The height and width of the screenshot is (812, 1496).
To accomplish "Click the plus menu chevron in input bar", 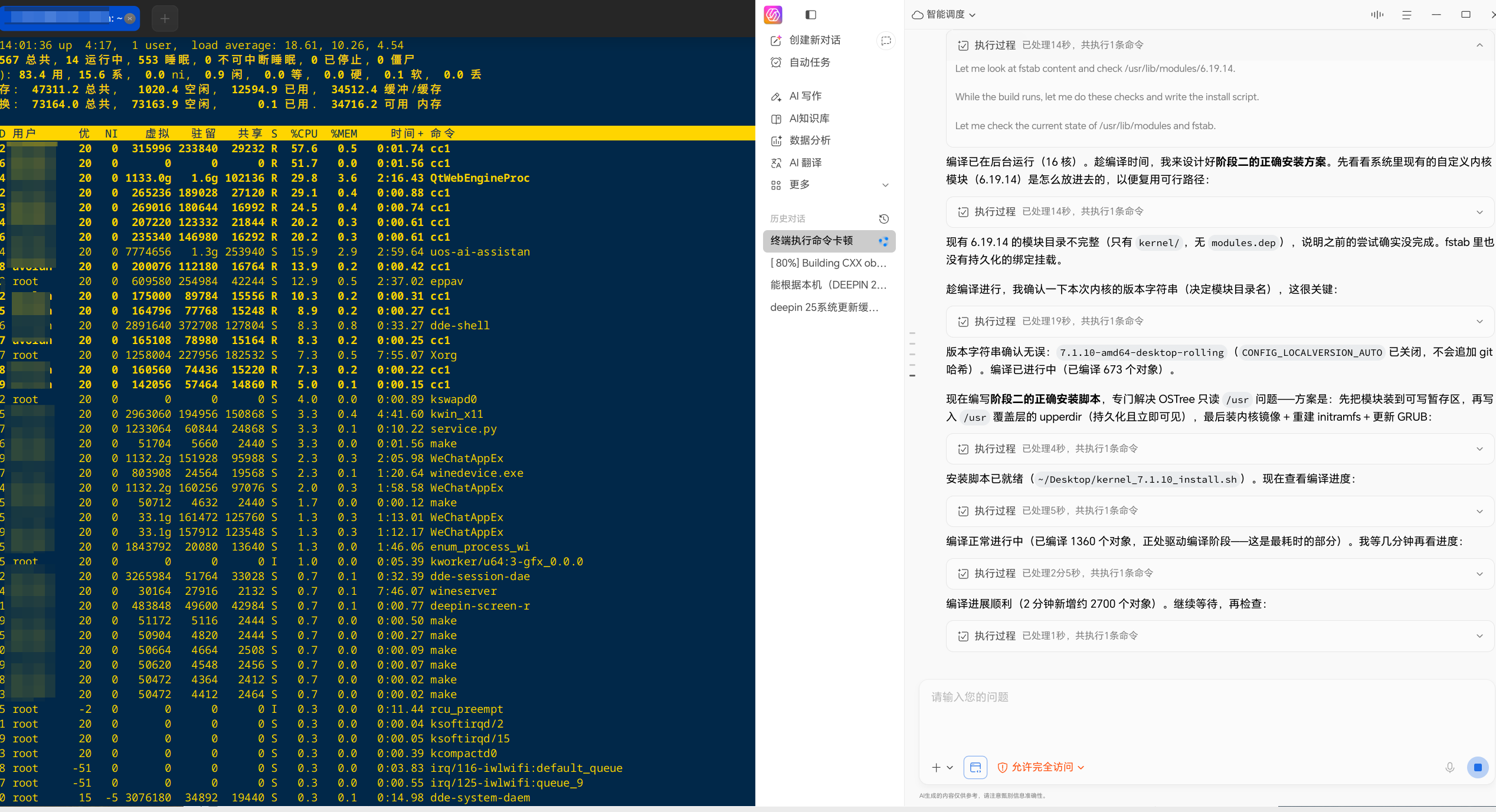I will coord(950,768).
